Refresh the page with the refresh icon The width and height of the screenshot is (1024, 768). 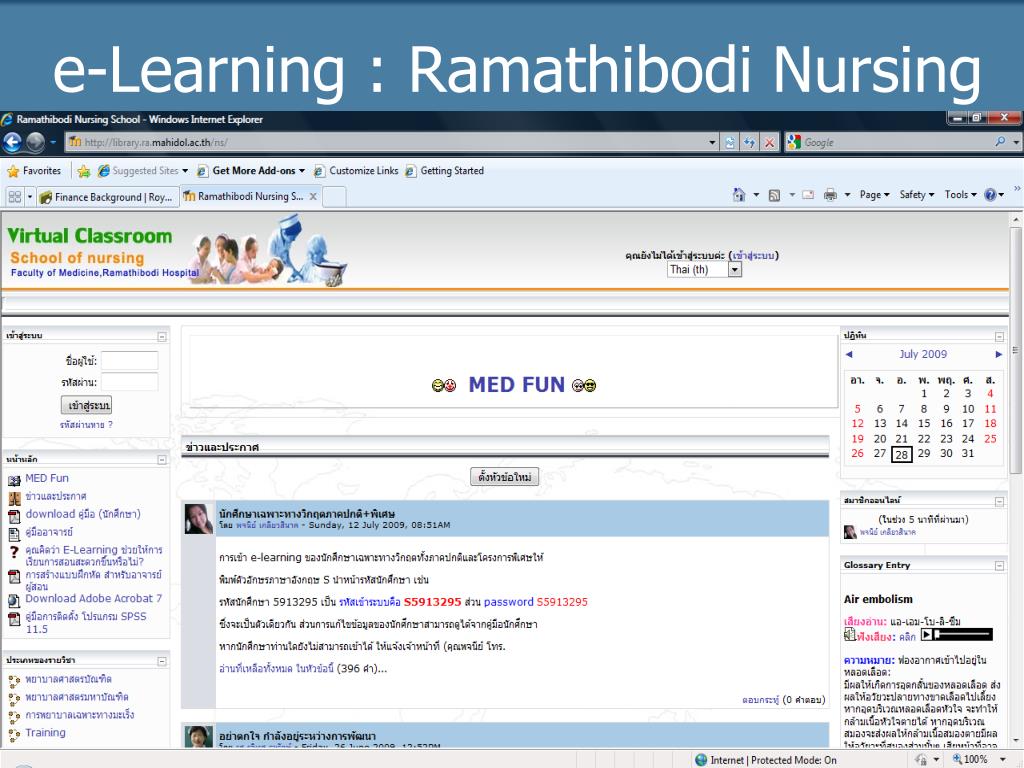click(x=749, y=142)
